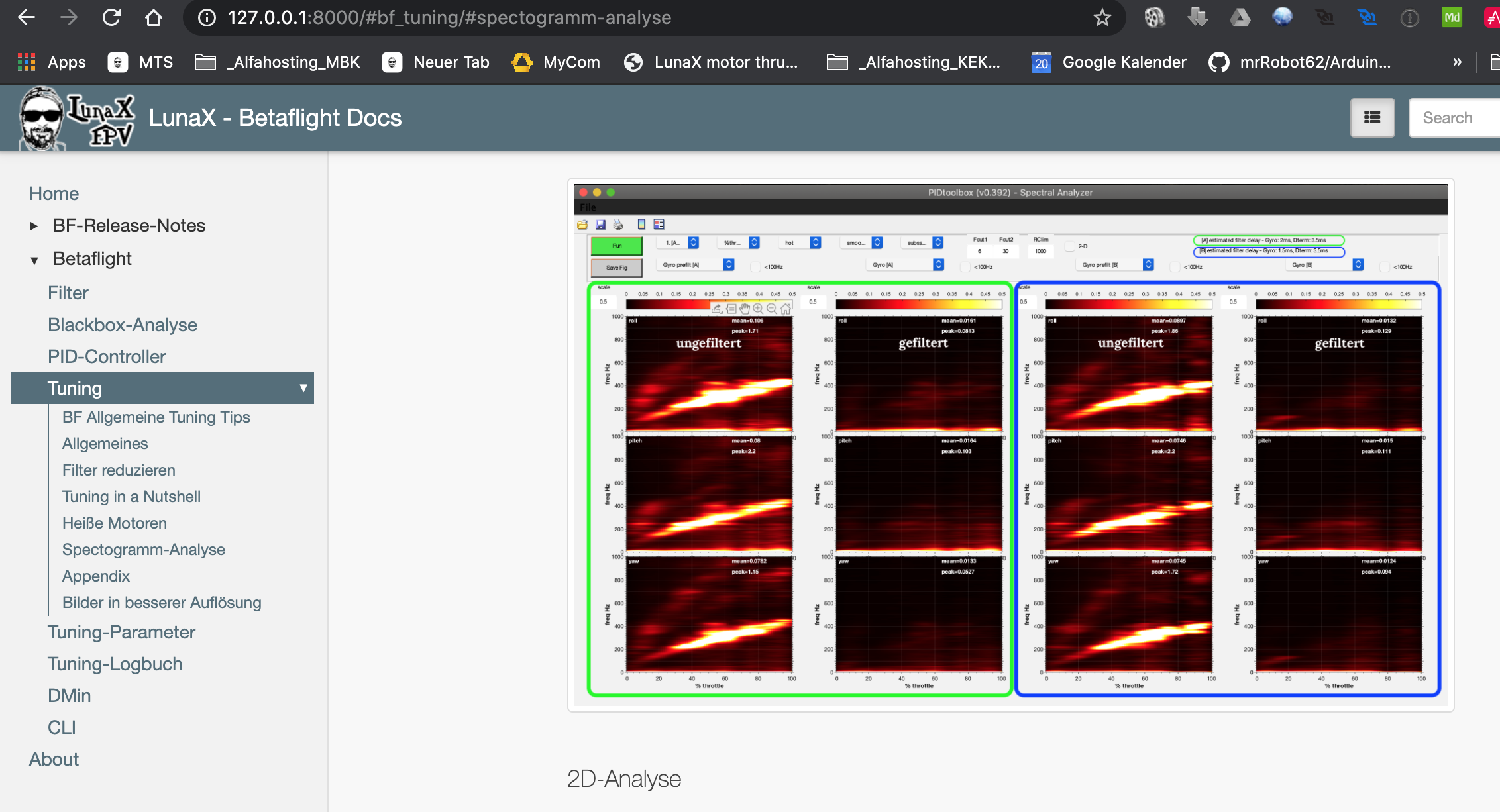The height and width of the screenshot is (812, 1500).
Task: Expand the BF-Release-Notes tree item
Action: (x=34, y=226)
